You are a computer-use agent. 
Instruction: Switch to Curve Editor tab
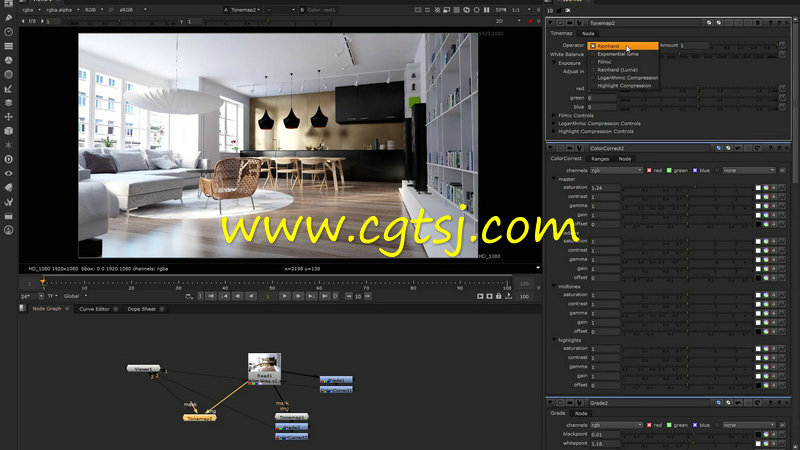coord(94,309)
